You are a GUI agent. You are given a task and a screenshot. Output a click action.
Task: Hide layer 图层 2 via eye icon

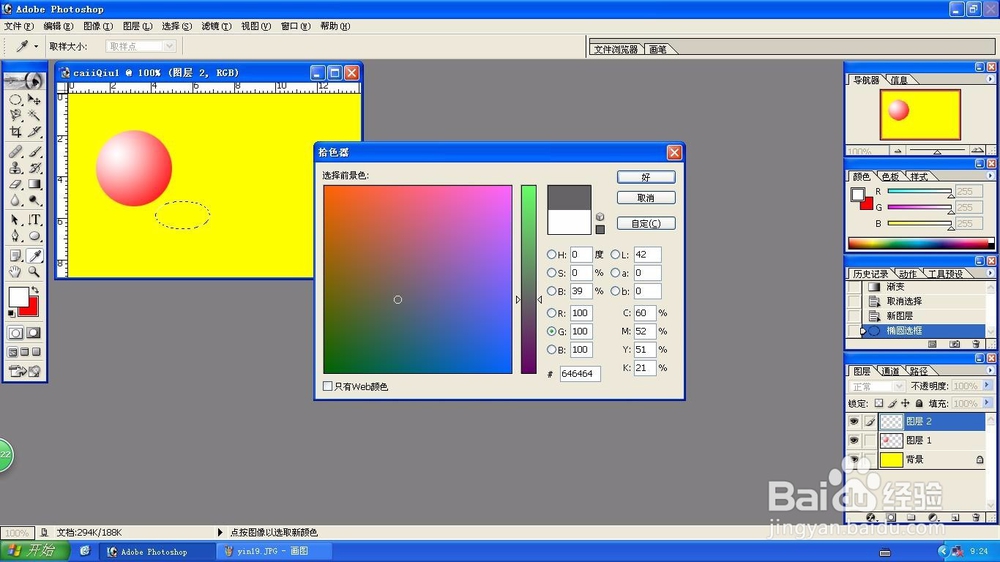(x=854, y=422)
